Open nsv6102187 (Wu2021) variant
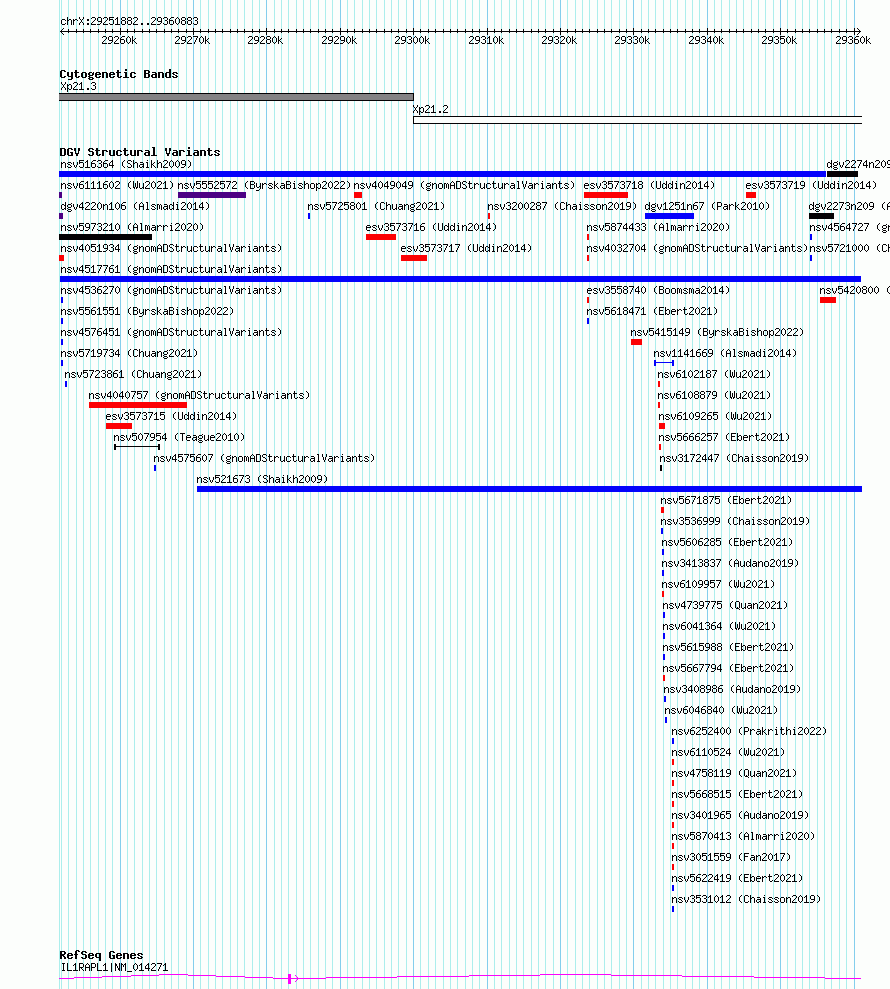This screenshot has height=989, width=890. click(714, 374)
